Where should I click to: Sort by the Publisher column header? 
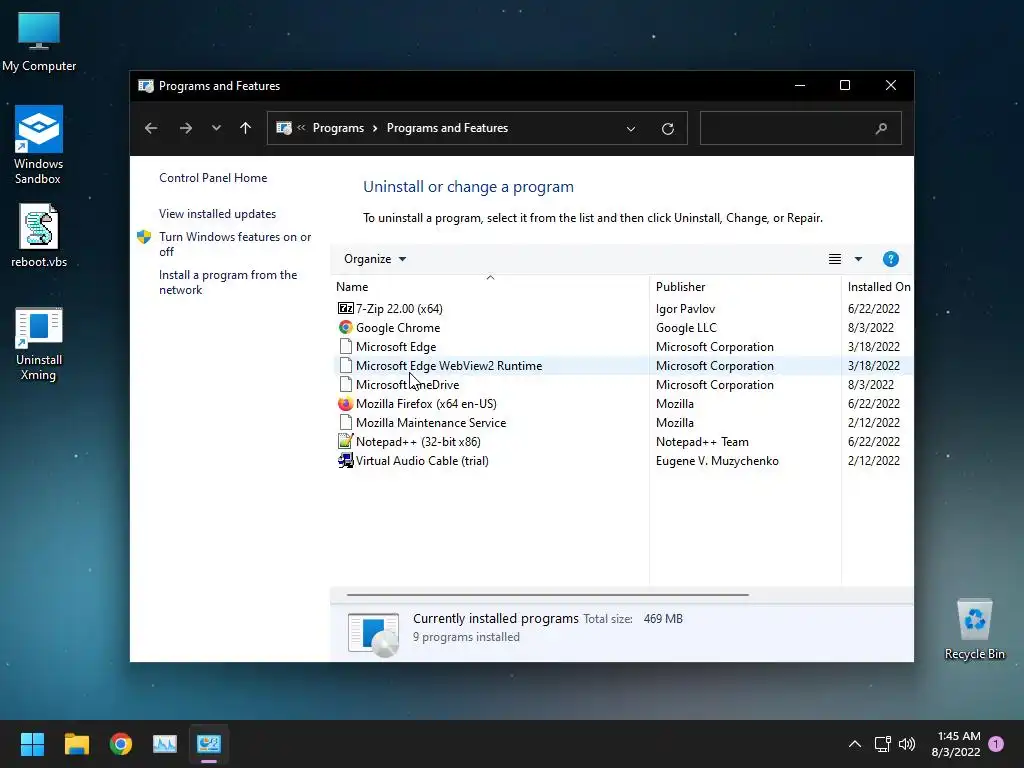[x=745, y=287]
